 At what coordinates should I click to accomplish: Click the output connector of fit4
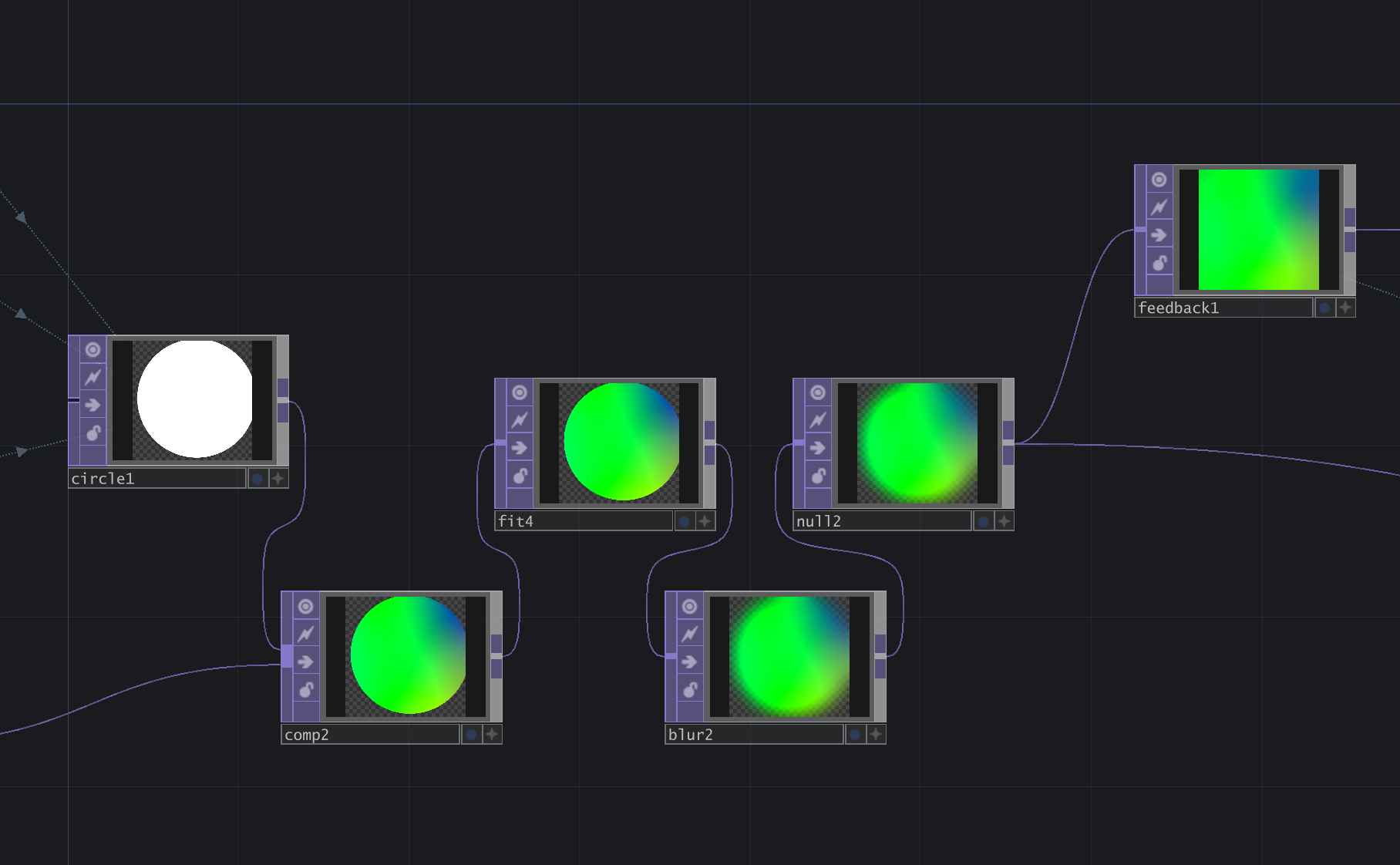[x=709, y=443]
